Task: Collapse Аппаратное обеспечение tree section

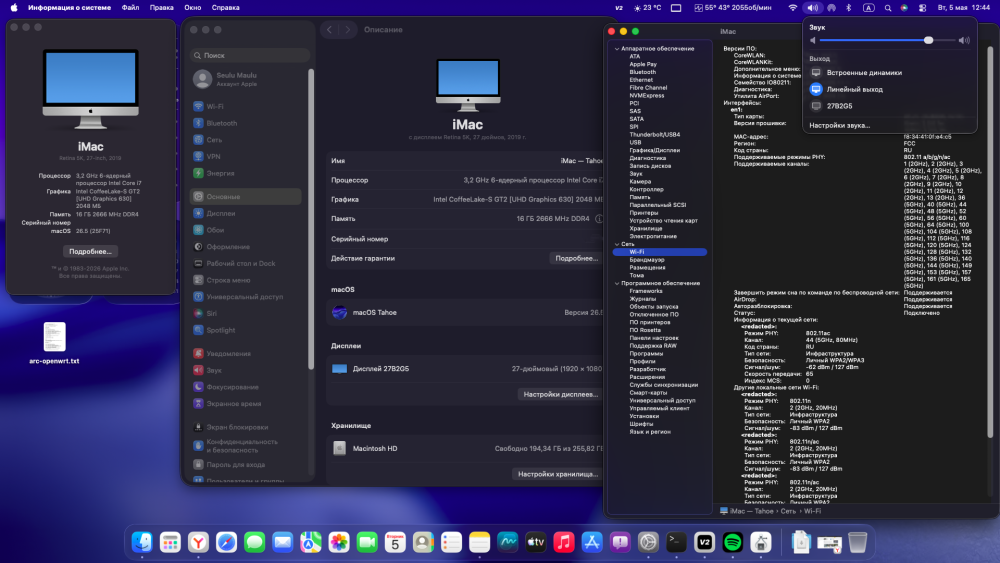Action: coord(617,48)
